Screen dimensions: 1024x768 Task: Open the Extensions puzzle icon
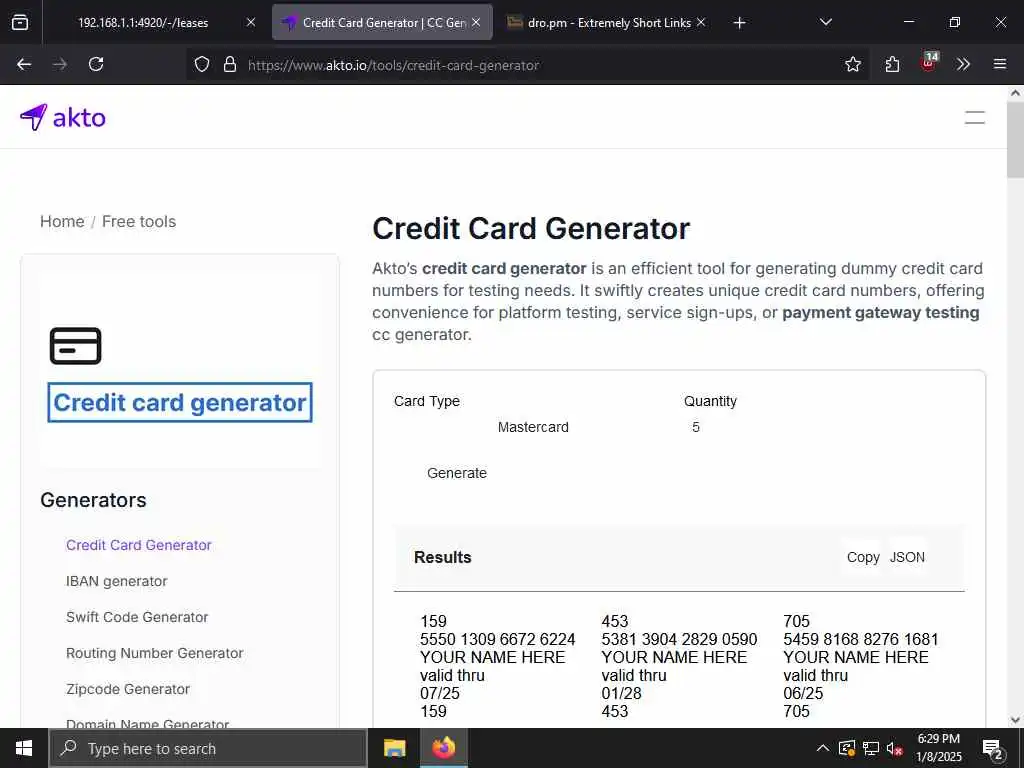(892, 64)
